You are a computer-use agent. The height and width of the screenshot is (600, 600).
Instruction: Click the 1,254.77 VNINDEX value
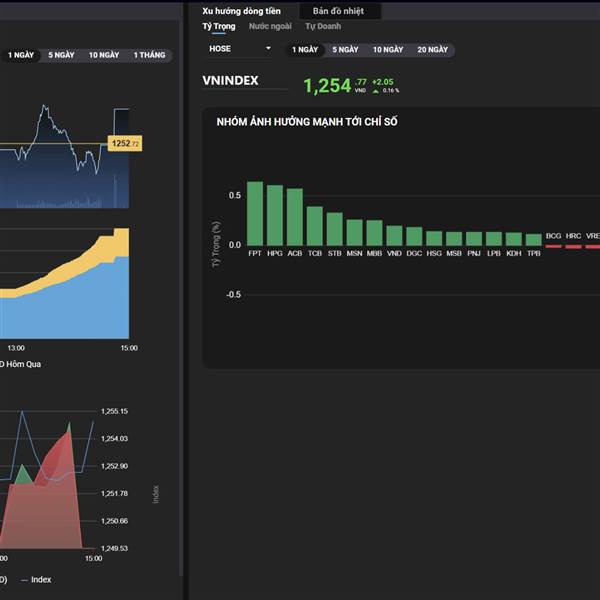tap(335, 85)
